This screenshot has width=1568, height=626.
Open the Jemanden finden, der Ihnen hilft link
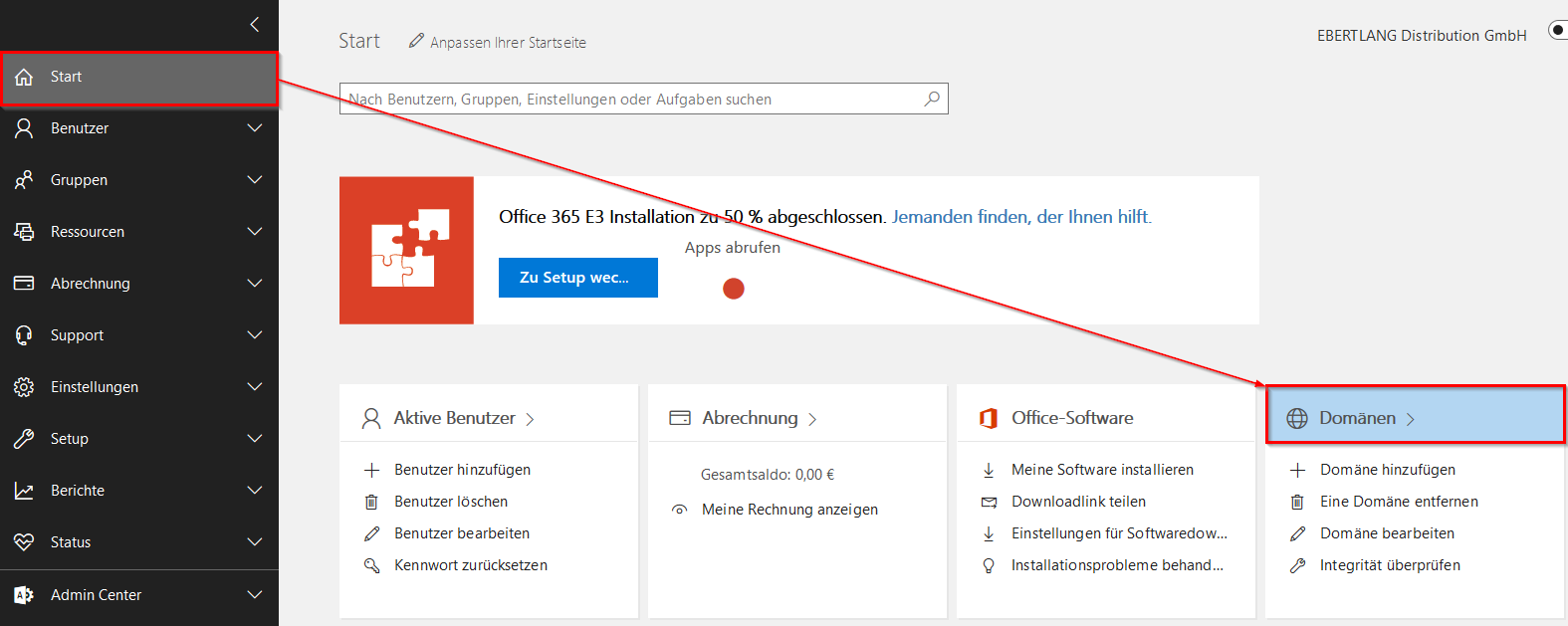(x=1020, y=217)
